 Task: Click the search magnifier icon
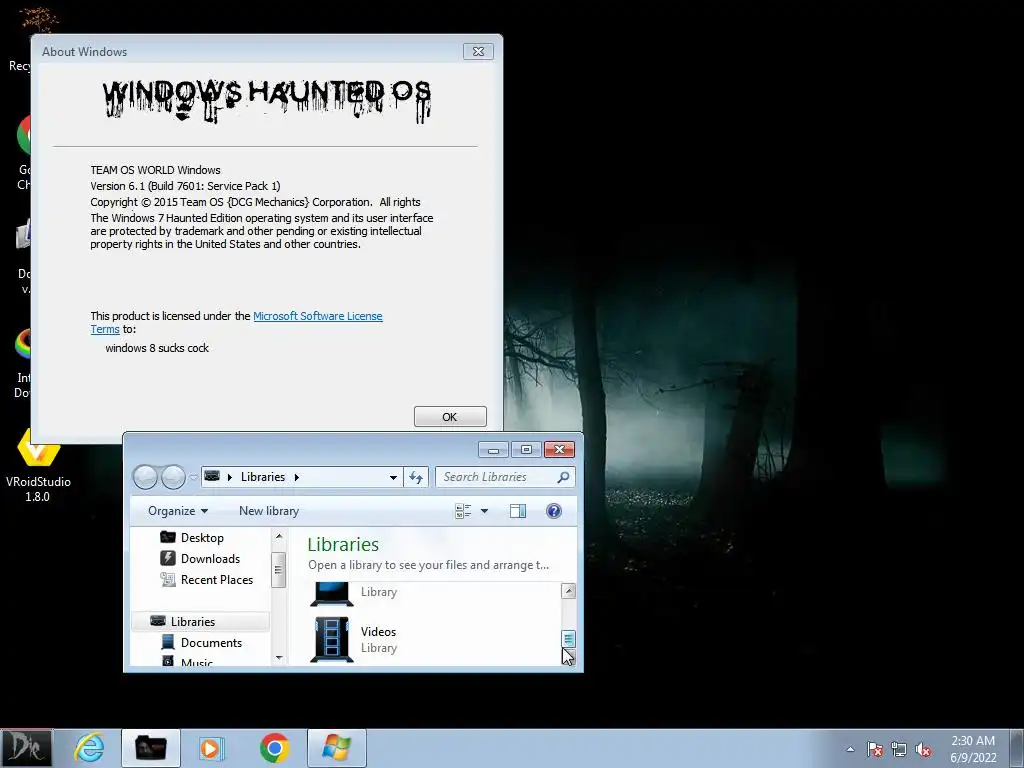(564, 477)
